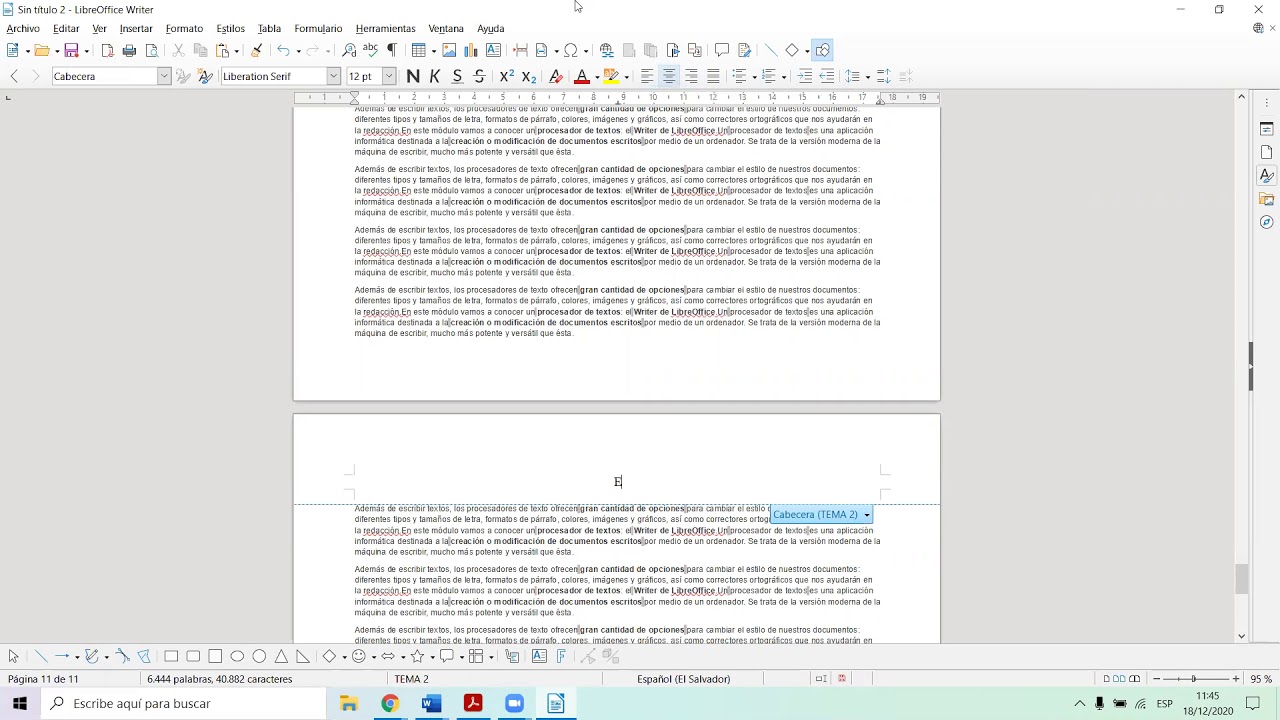1280x720 pixels.
Task: Expand the line spacing dropdown arrow
Action: pos(867,77)
